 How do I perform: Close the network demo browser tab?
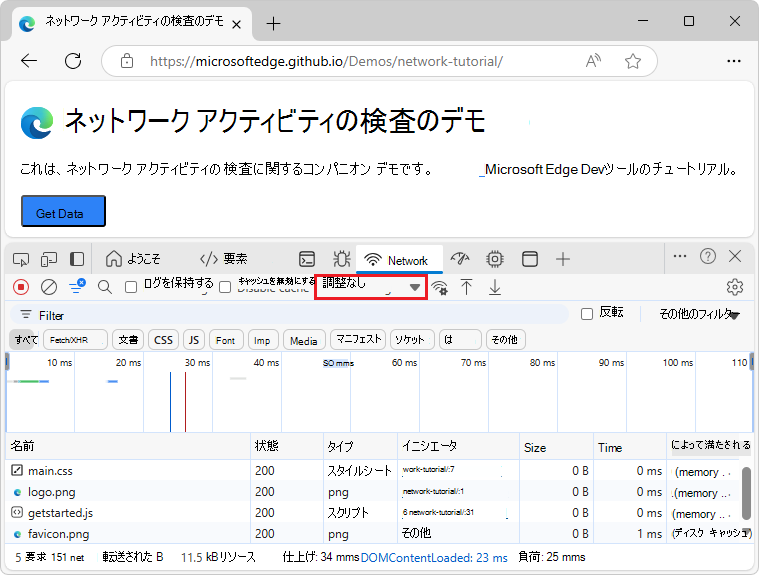pos(236,24)
